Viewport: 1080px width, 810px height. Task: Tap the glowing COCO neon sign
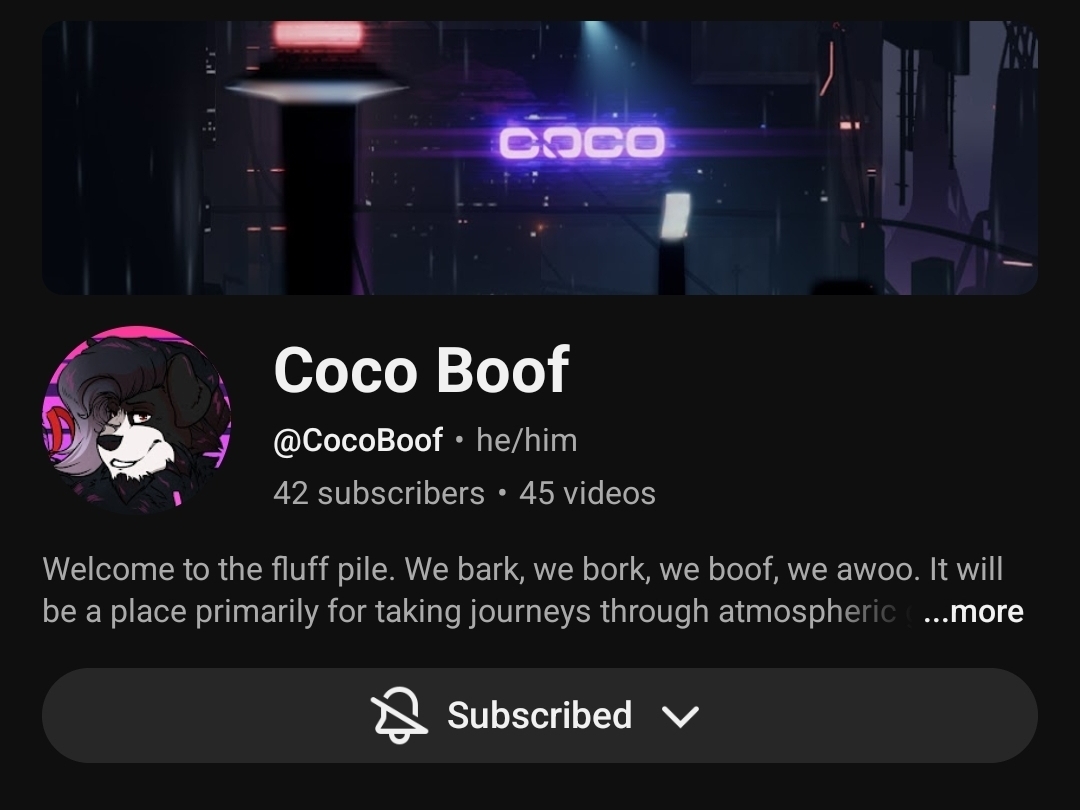pos(582,142)
